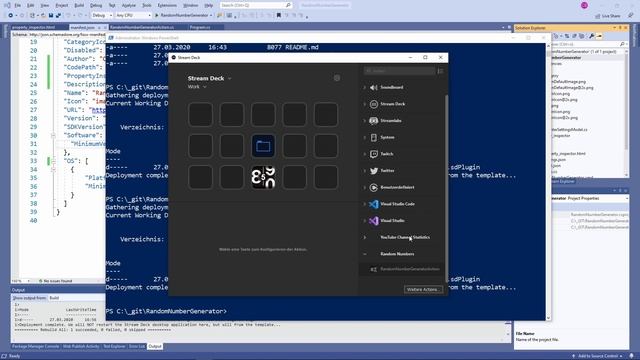Viewport: 640px width, 360px height.
Task: Click the Weitere Actions button
Action: pyautogui.click(x=423, y=289)
